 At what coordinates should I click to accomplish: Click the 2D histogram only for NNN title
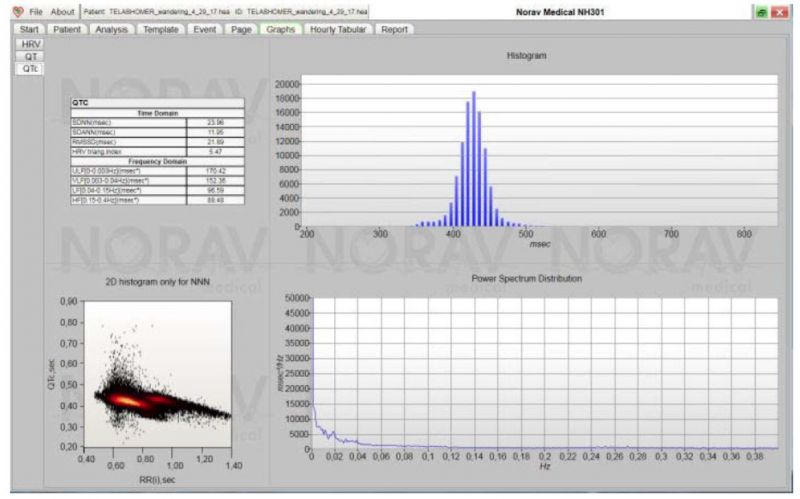(x=157, y=282)
